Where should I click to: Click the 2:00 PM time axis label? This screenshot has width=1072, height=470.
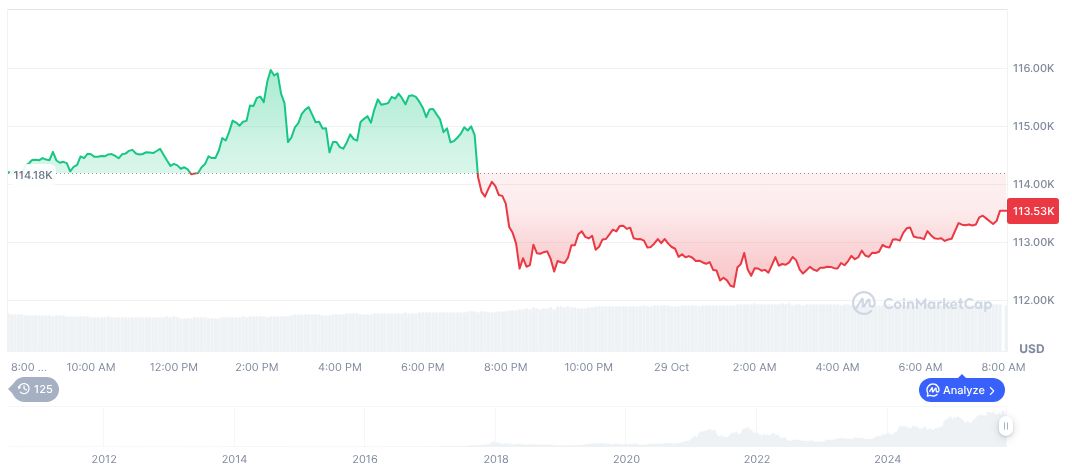[257, 367]
